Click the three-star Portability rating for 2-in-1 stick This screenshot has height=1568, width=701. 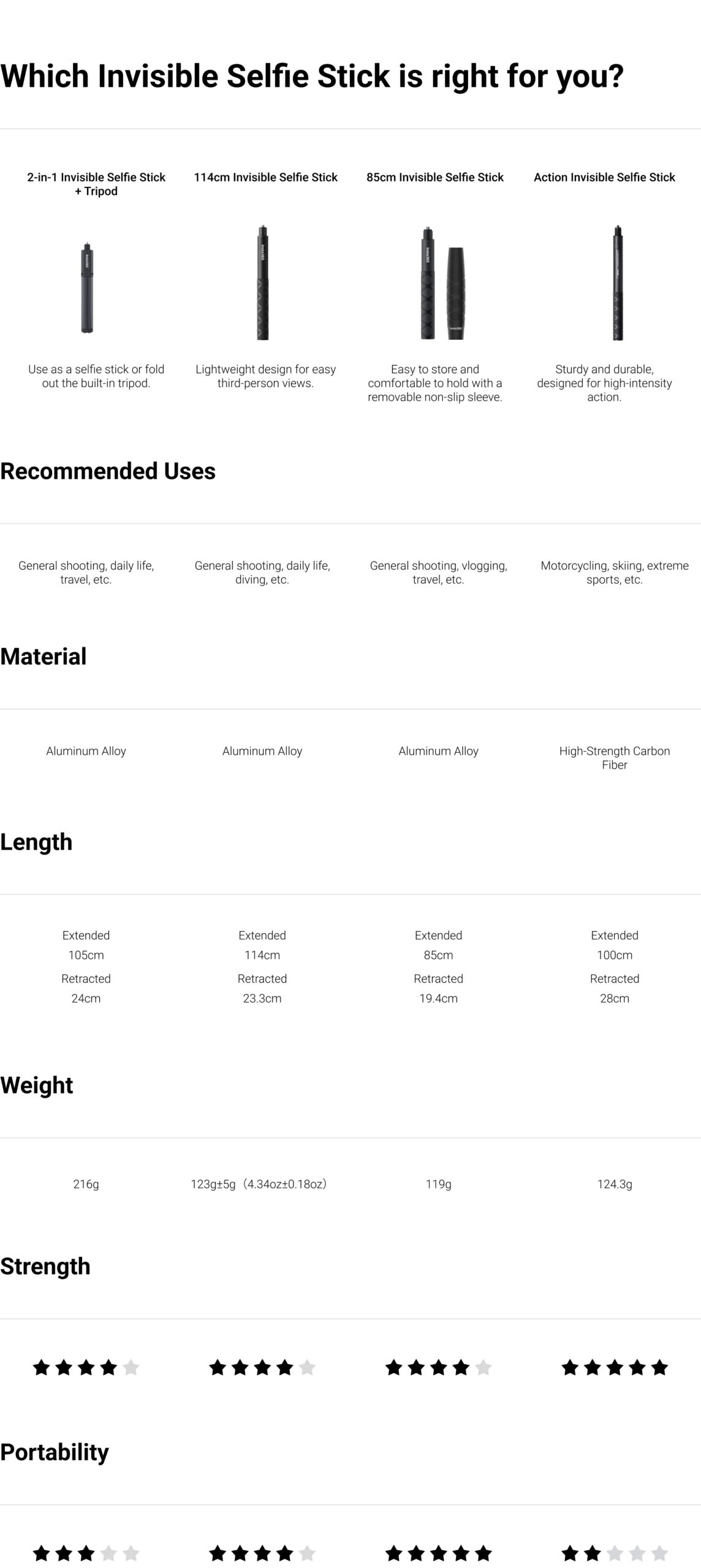coord(86,1553)
